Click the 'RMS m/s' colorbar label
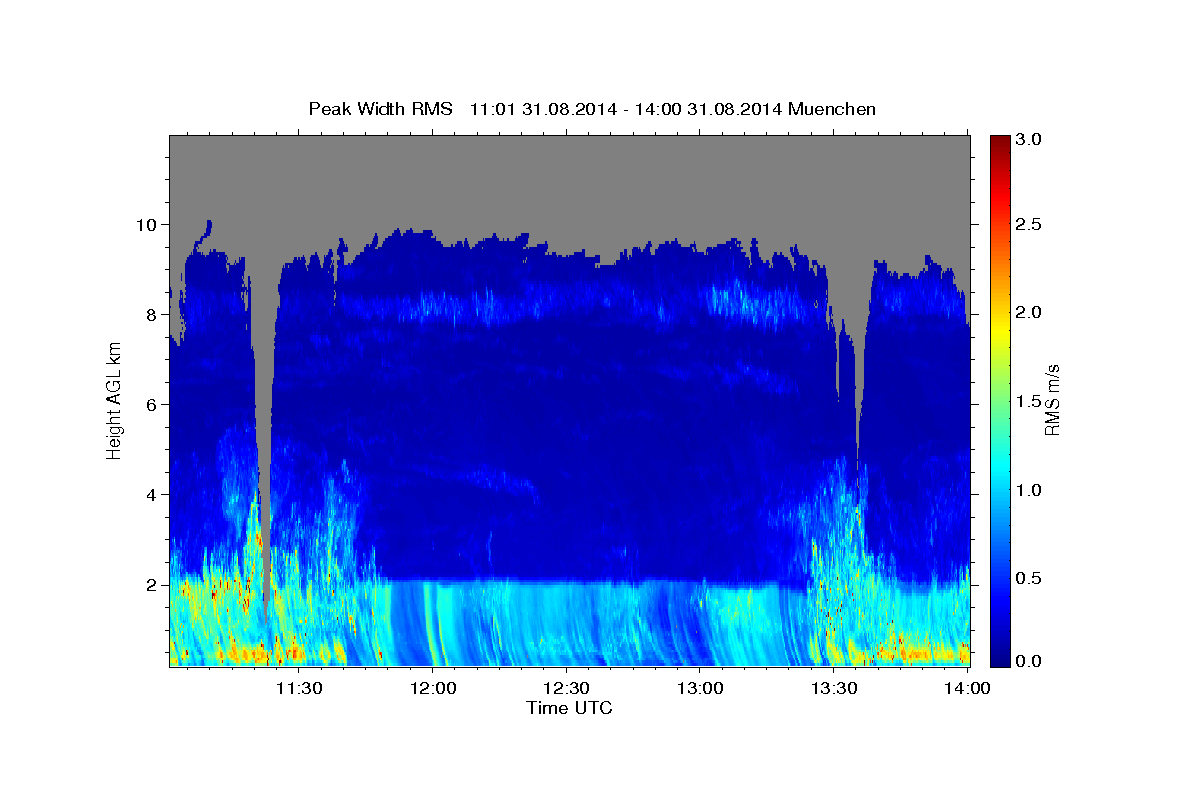 click(1052, 400)
